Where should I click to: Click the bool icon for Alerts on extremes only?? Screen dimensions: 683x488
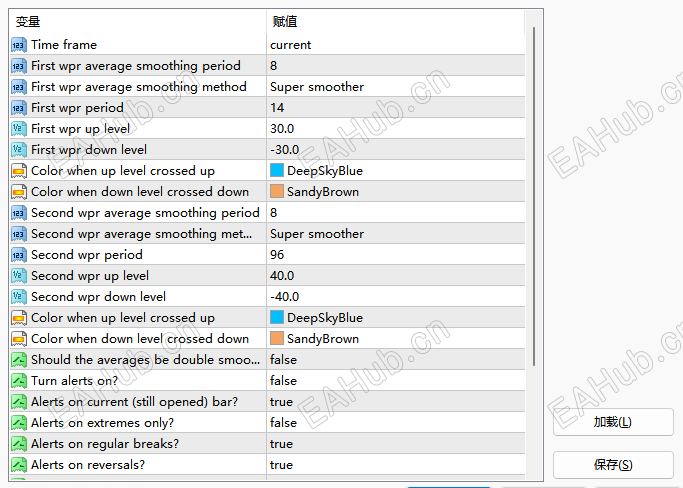click(x=19, y=423)
